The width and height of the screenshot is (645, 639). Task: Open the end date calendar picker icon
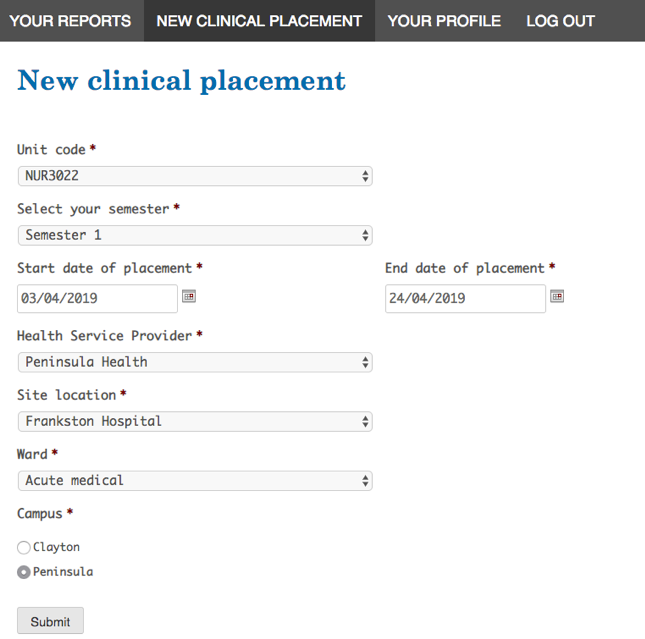557,296
